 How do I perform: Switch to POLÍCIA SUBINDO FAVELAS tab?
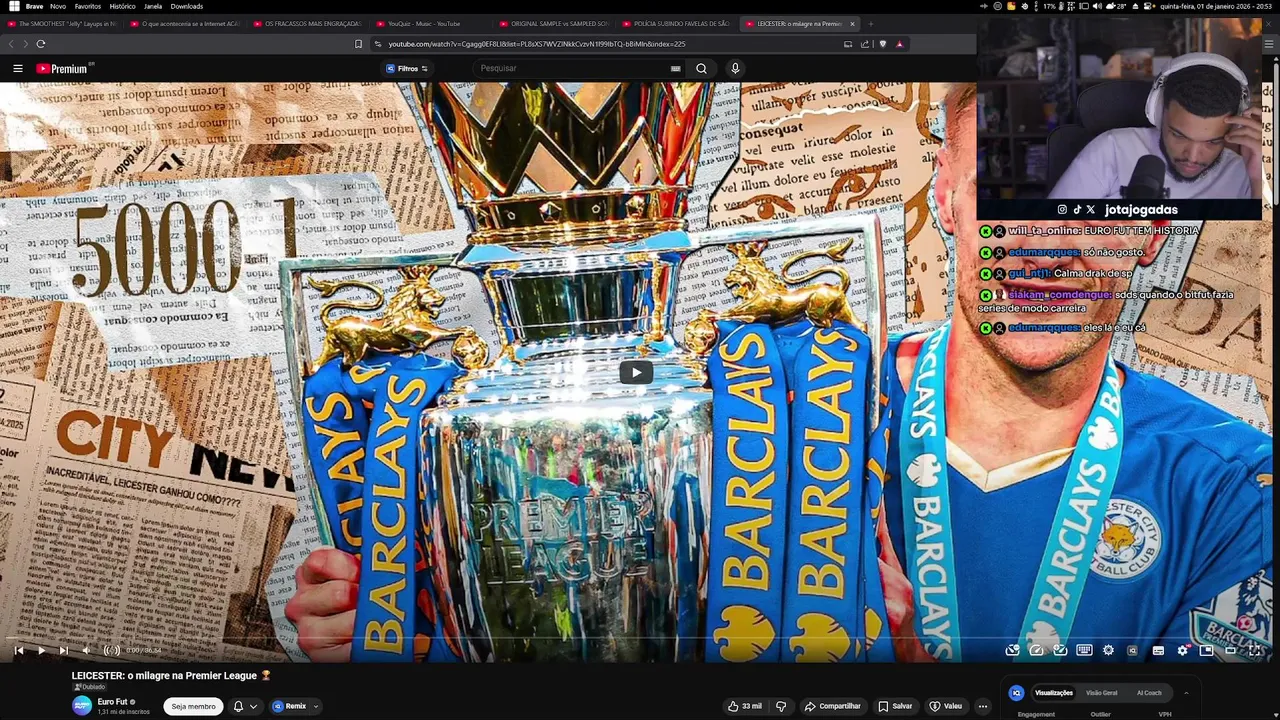676,23
